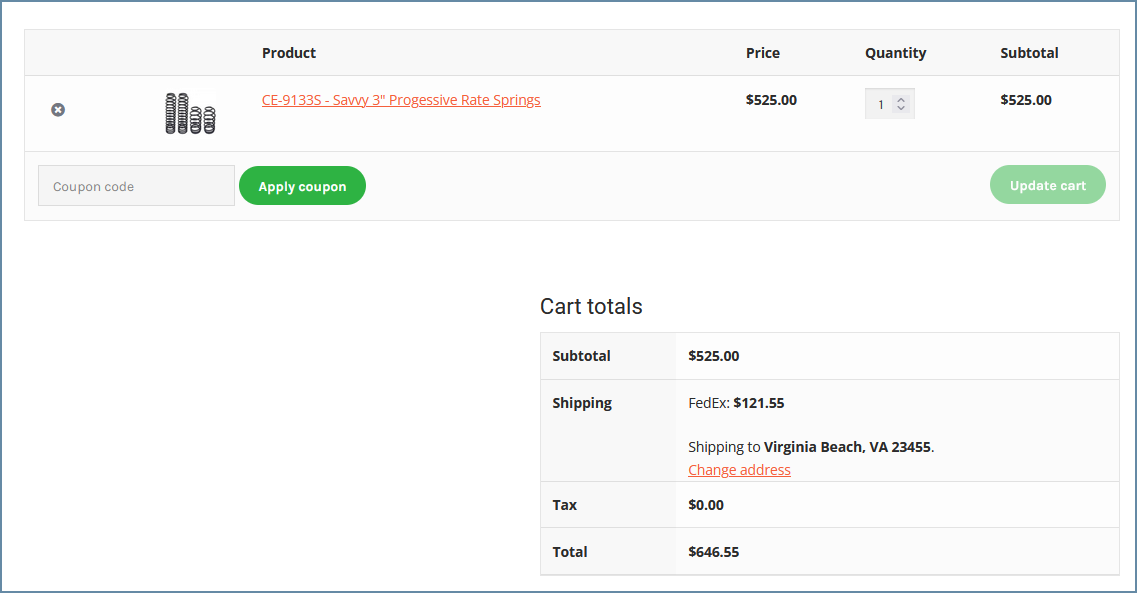1137x593 pixels.
Task: Apply the coupon with the green button
Action: click(302, 186)
